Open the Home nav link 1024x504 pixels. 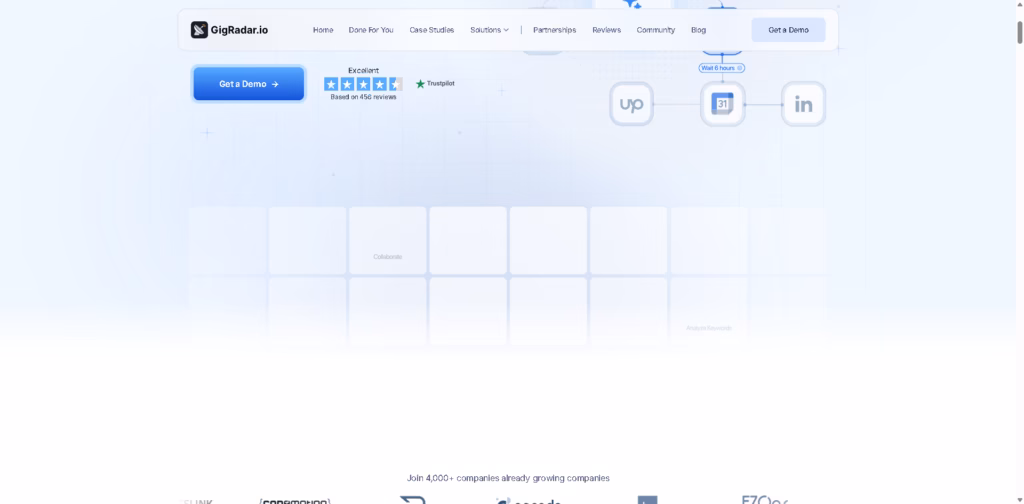[x=323, y=30]
